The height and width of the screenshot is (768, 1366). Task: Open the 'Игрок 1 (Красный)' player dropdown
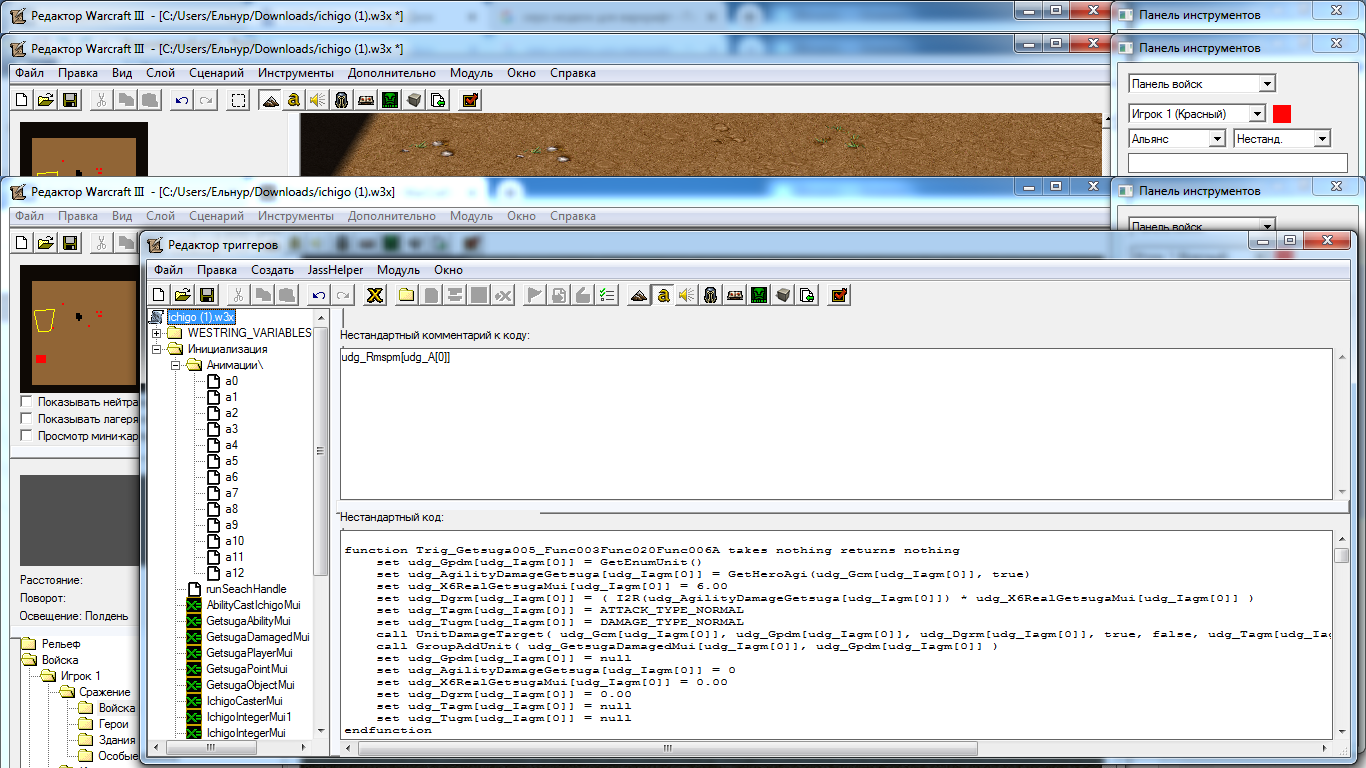(1197, 114)
